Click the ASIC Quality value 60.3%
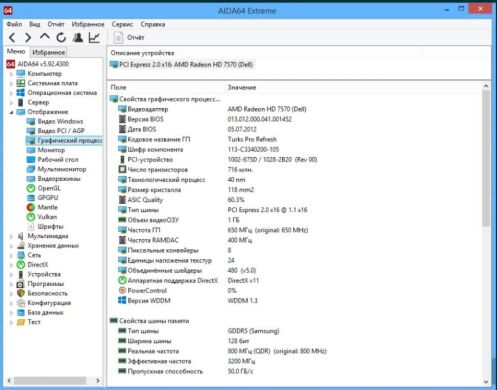 tap(236, 200)
